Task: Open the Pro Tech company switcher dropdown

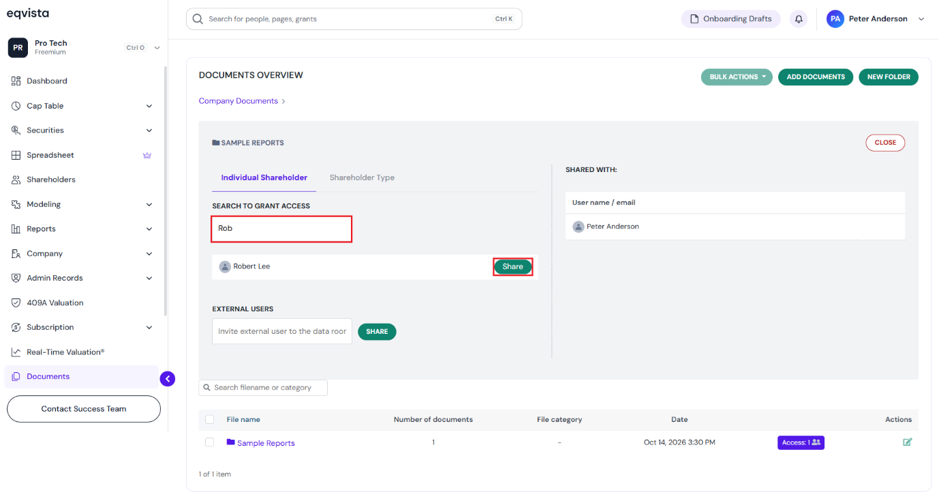Action: click(x=157, y=48)
